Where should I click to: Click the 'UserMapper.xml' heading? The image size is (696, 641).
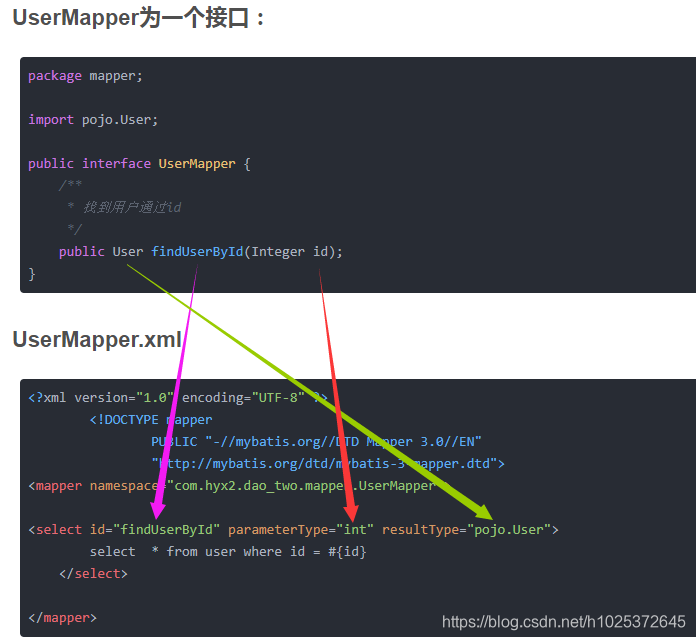pos(97,340)
